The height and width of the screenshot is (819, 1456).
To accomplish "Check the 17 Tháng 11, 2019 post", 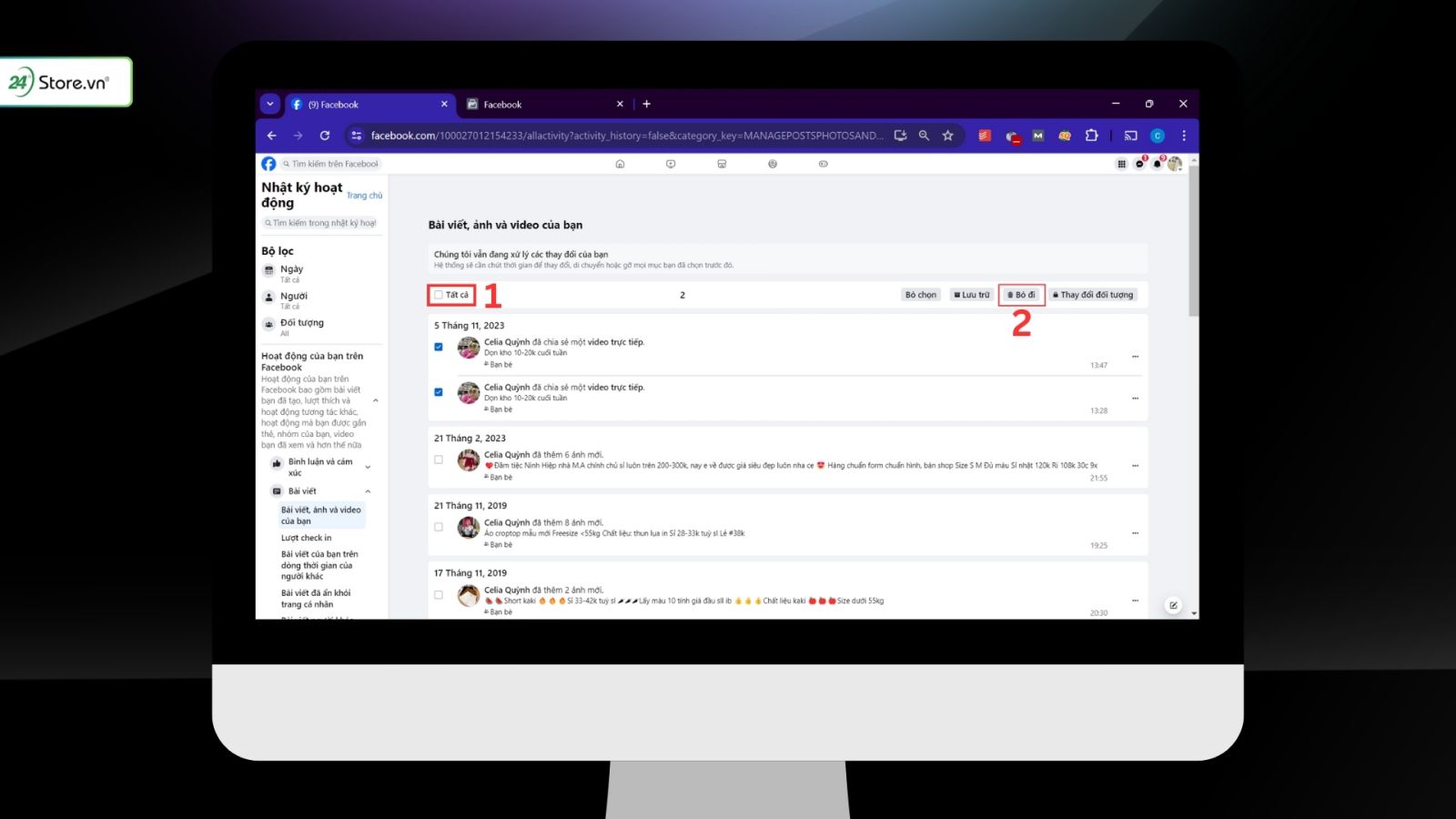I will [439, 595].
